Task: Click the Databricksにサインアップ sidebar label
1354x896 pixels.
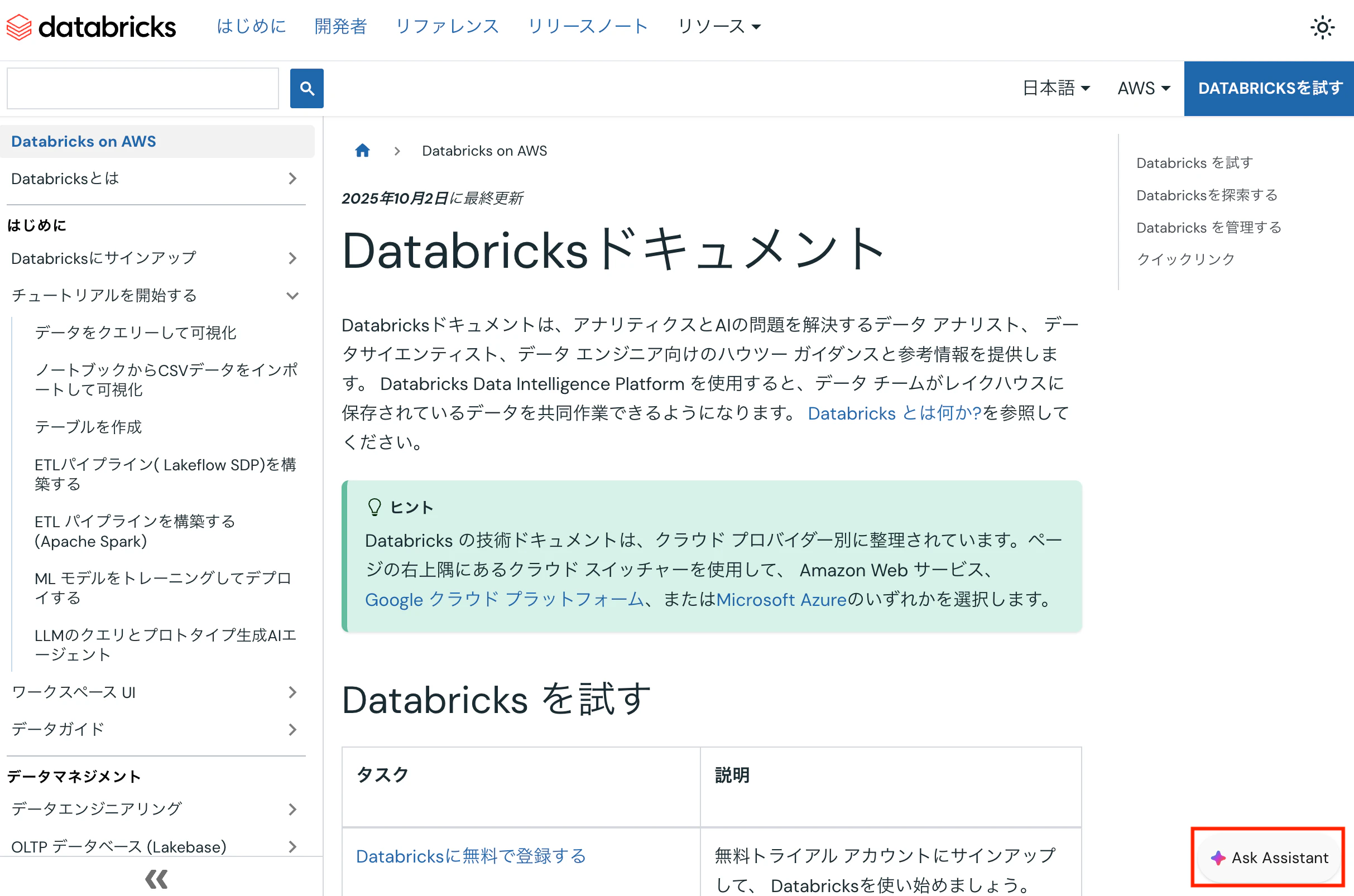Action: pyautogui.click(x=104, y=258)
